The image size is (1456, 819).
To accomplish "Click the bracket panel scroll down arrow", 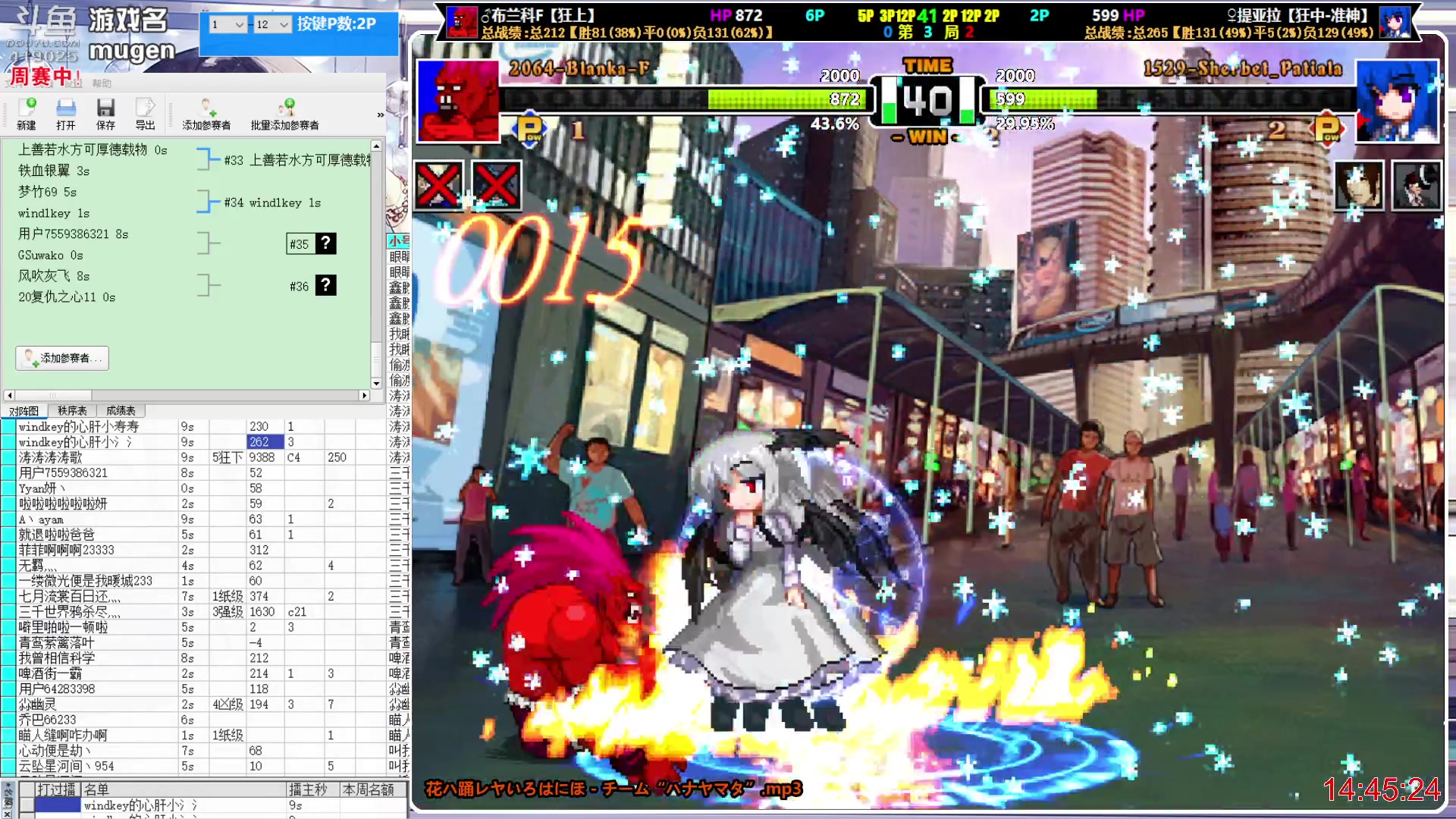I will [376, 384].
